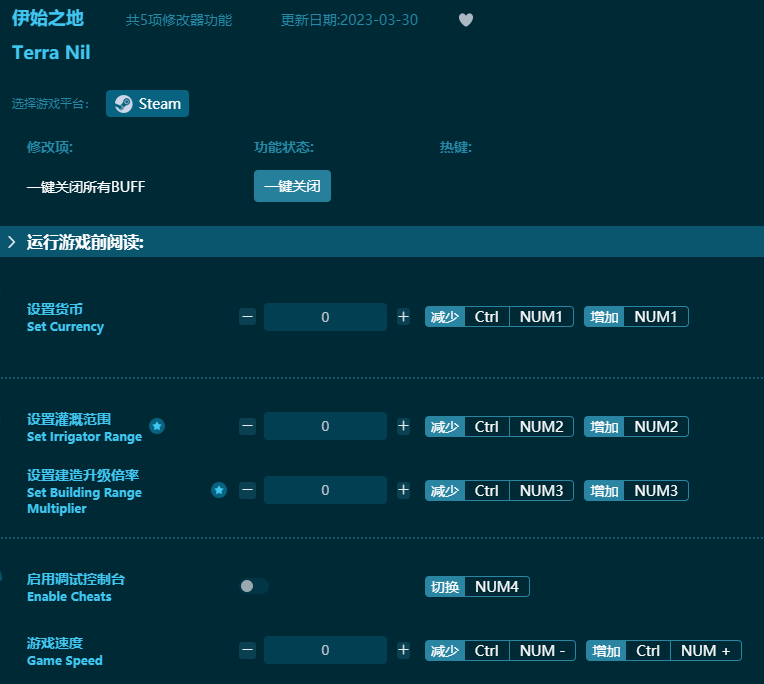The height and width of the screenshot is (684, 764).
Task: Click the 共5项修改器功能 text
Action: pos(179,20)
